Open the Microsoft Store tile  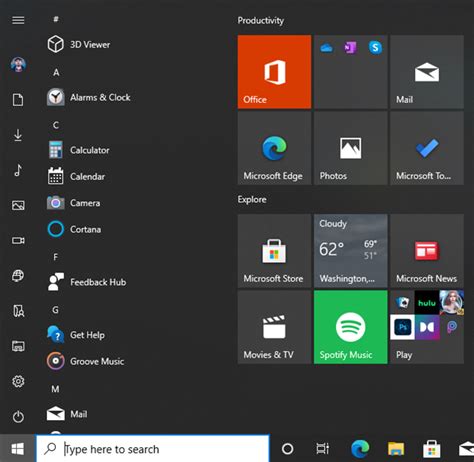click(x=274, y=251)
